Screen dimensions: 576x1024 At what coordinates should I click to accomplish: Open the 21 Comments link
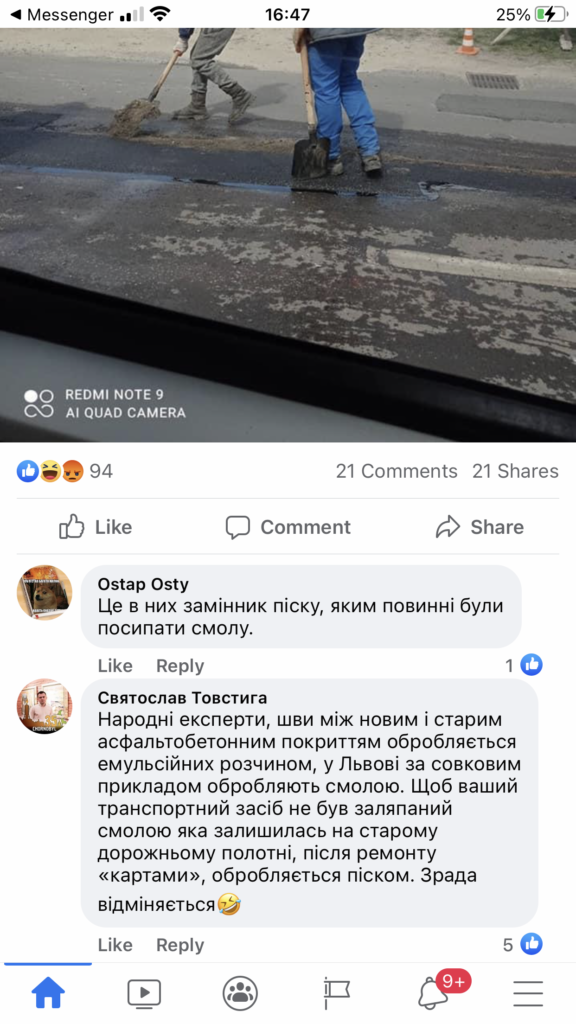396,471
